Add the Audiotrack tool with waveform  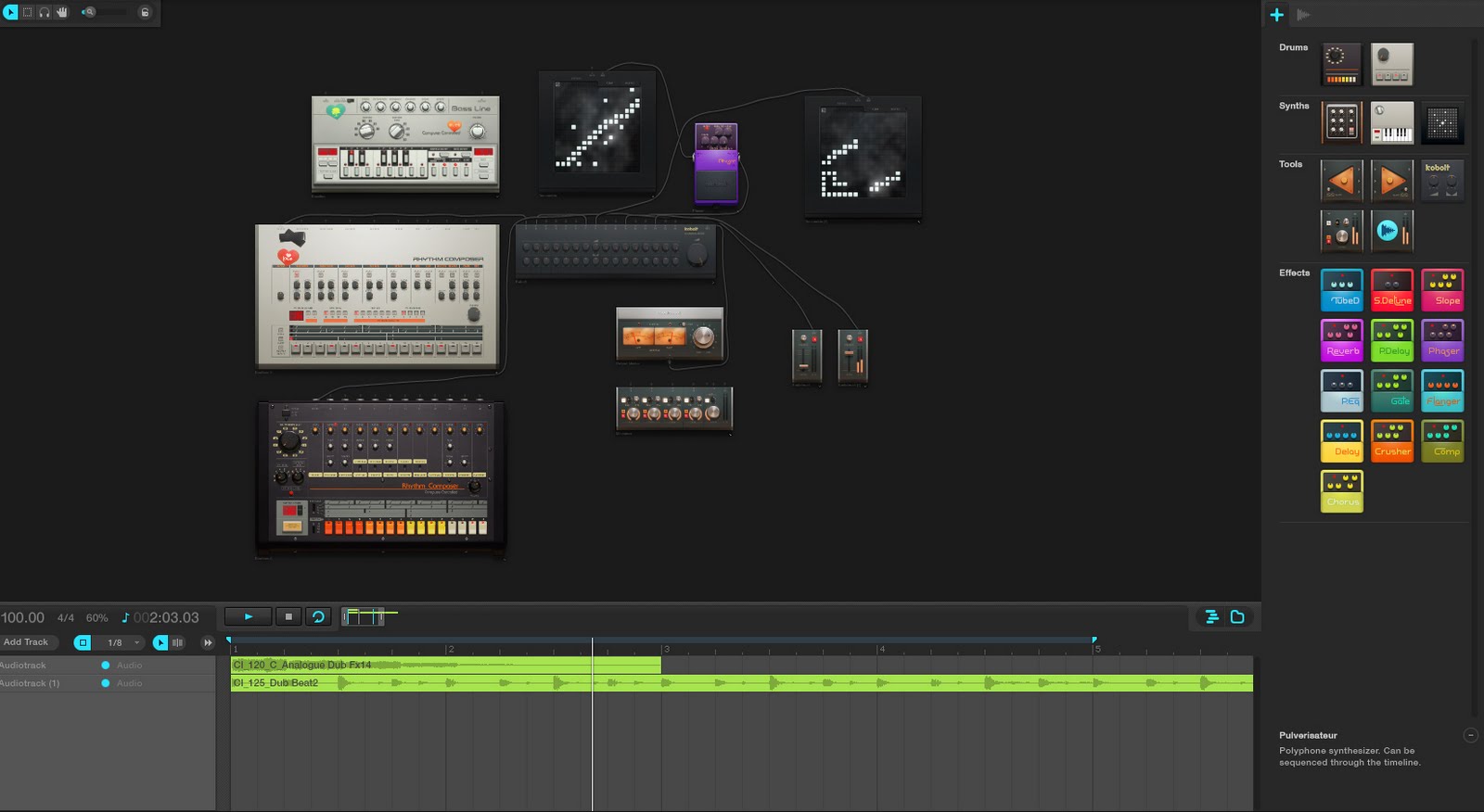pos(1392,231)
